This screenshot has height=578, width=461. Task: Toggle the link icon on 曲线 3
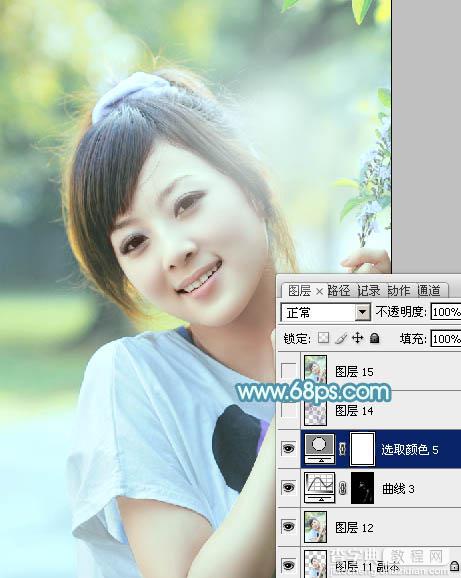click(342, 488)
